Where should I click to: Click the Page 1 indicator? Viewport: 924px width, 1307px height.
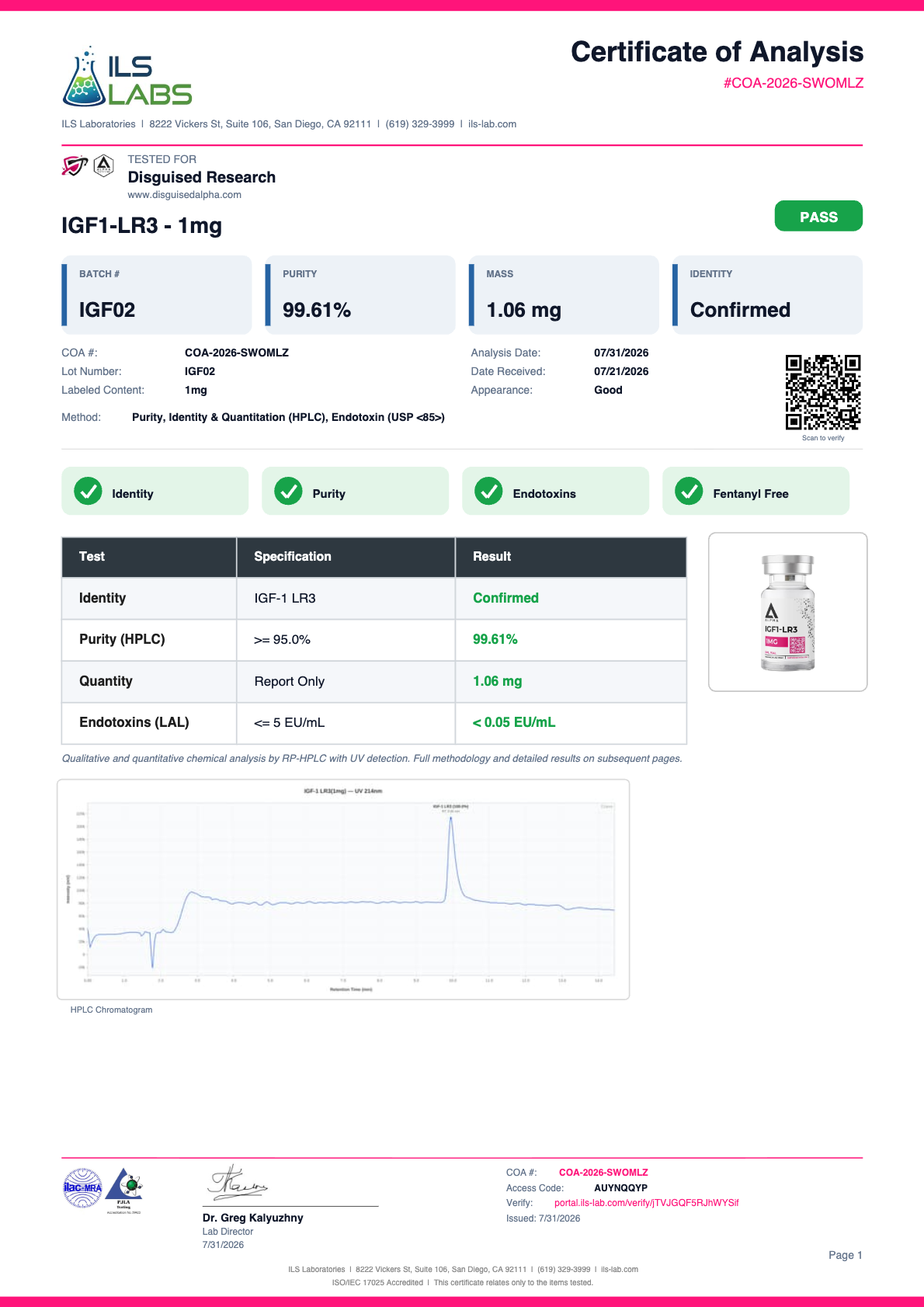[x=846, y=1255]
